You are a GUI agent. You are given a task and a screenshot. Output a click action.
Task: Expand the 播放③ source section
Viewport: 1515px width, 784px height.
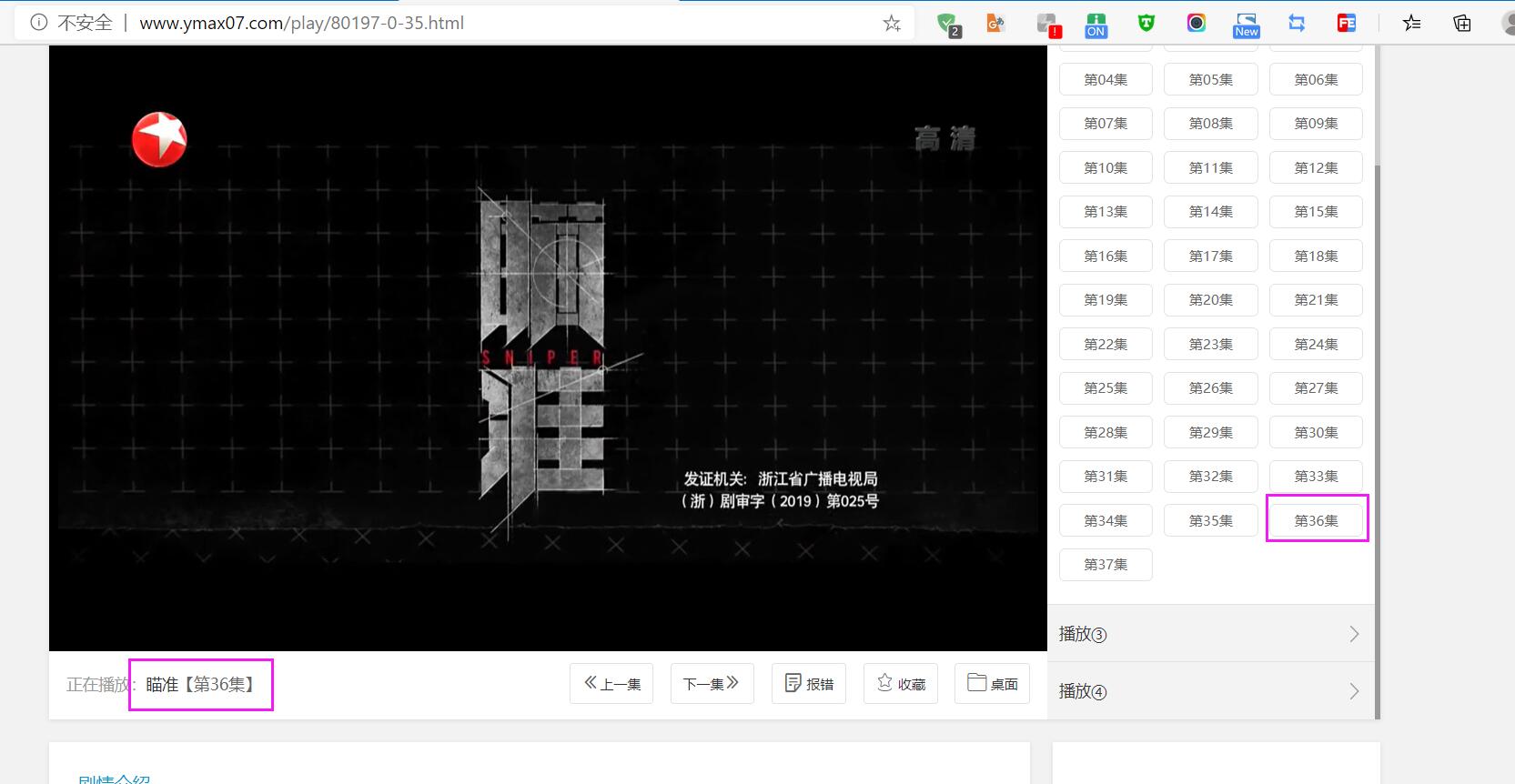[1210, 634]
